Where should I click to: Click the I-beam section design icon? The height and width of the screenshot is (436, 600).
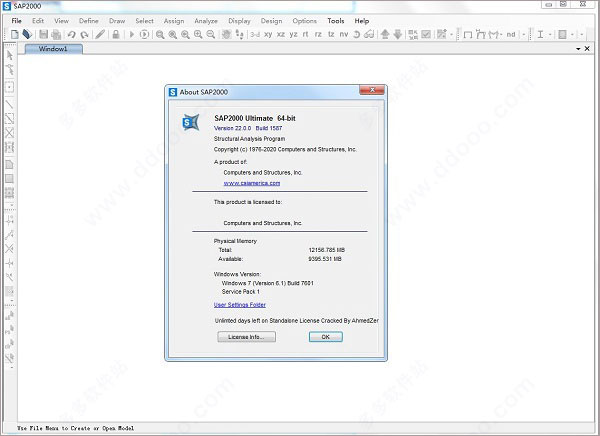[540, 35]
